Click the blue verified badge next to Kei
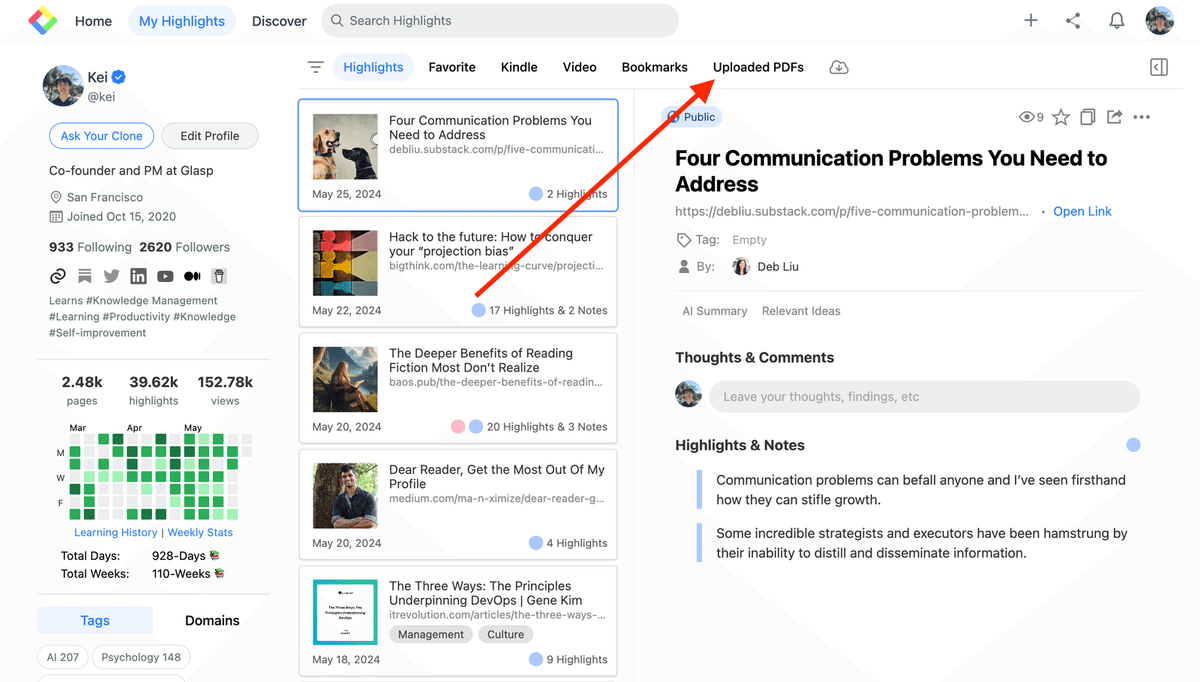Image resolution: width=1200 pixels, height=682 pixels. tap(119, 77)
